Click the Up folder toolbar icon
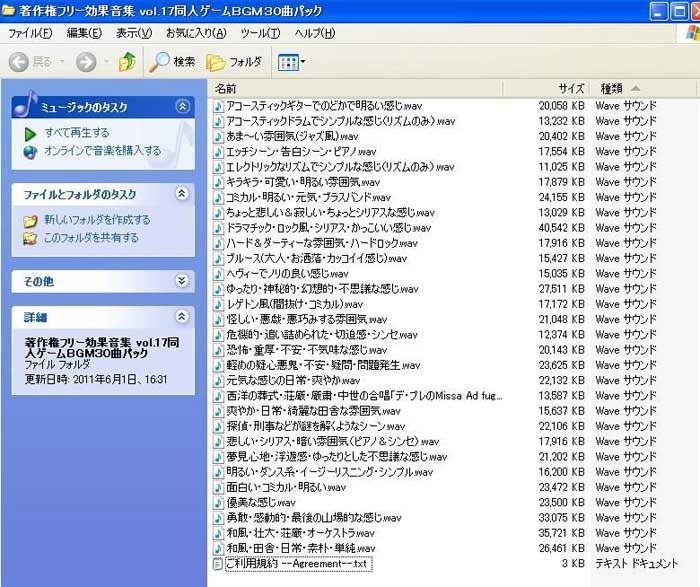Image resolution: width=700 pixels, height=587 pixels. pyautogui.click(x=127, y=62)
